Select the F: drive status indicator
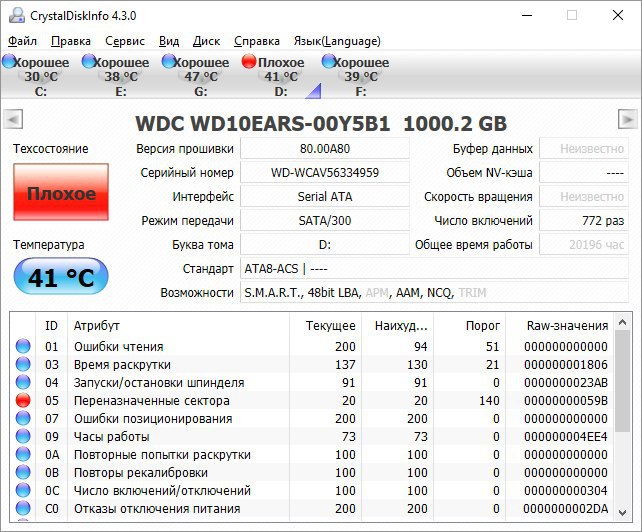Screen dimensions: 642x532 pyautogui.click(x=328, y=62)
